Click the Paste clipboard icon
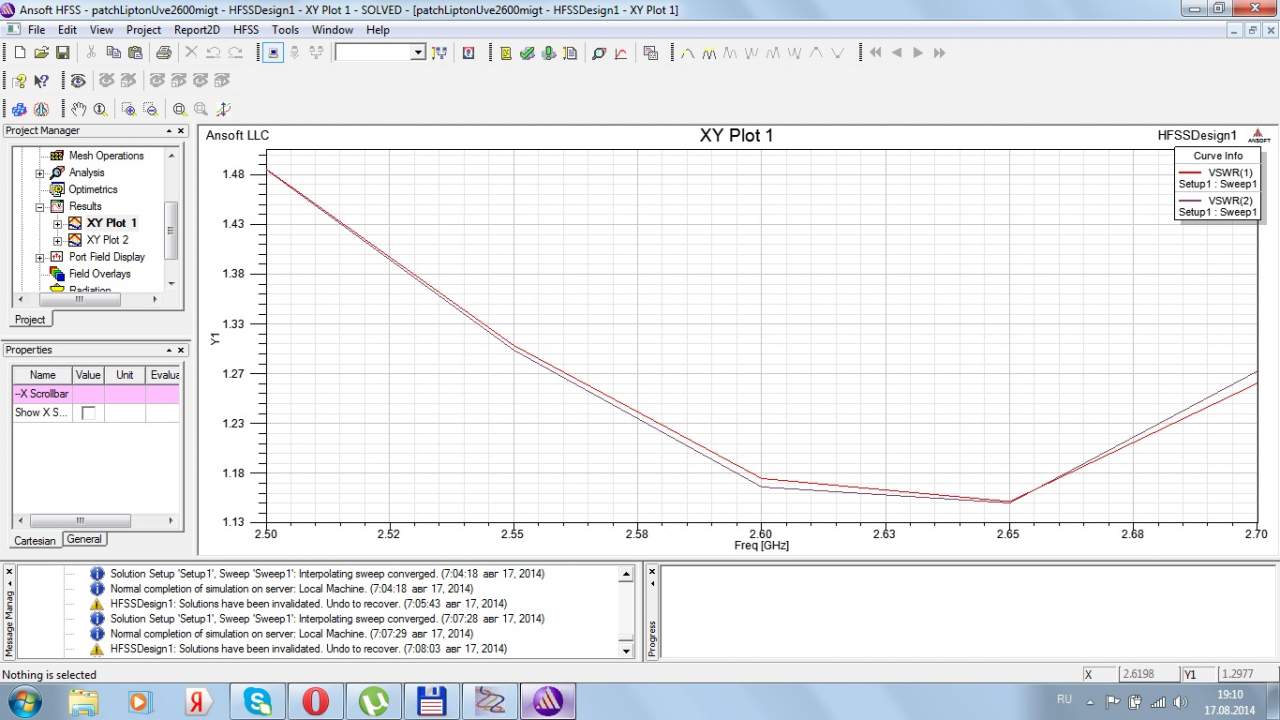This screenshot has height=720, width=1280. 134,53
